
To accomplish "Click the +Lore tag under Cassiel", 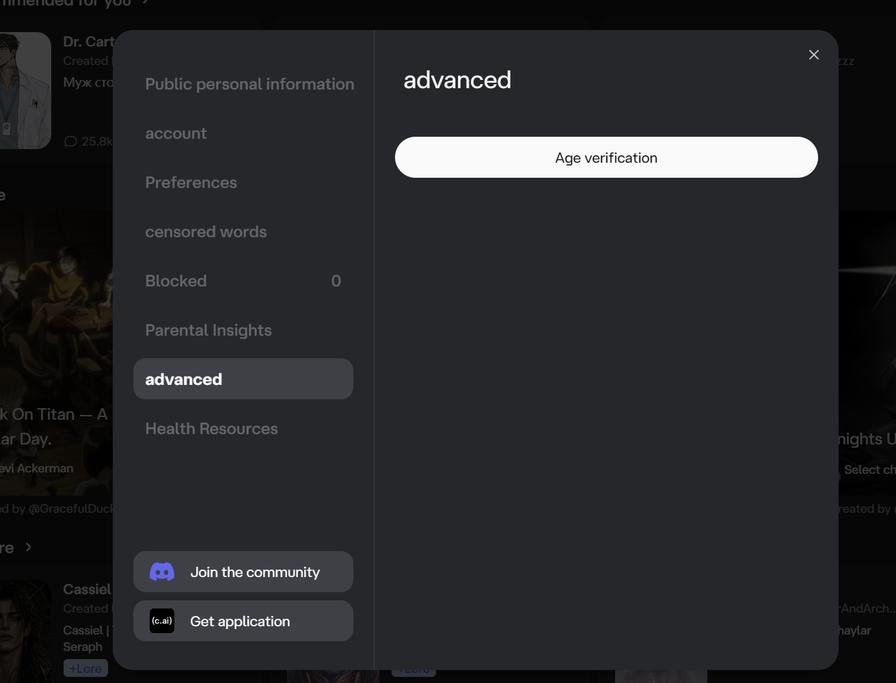I will tap(85, 668).
